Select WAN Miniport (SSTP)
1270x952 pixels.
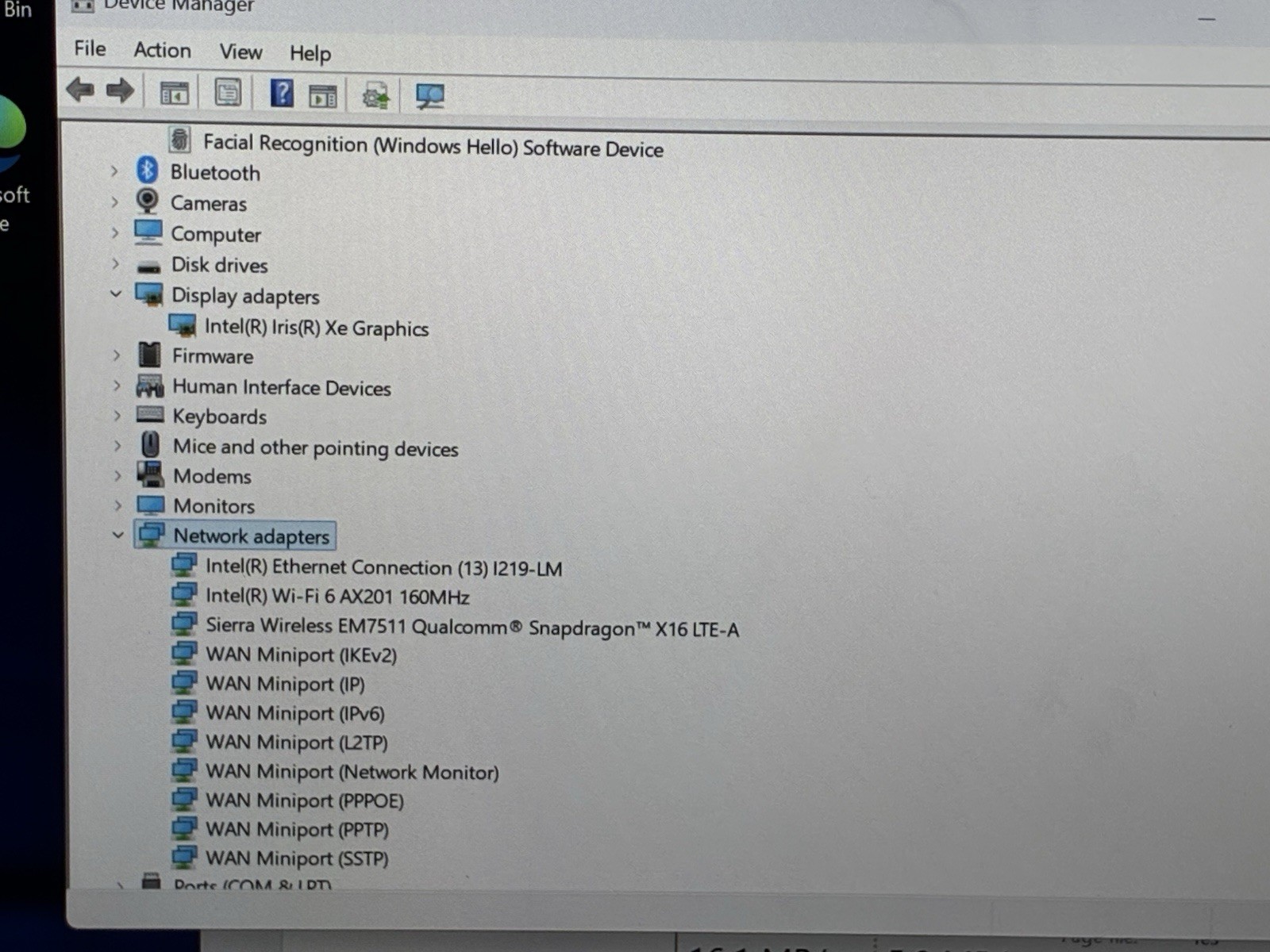click(x=297, y=858)
